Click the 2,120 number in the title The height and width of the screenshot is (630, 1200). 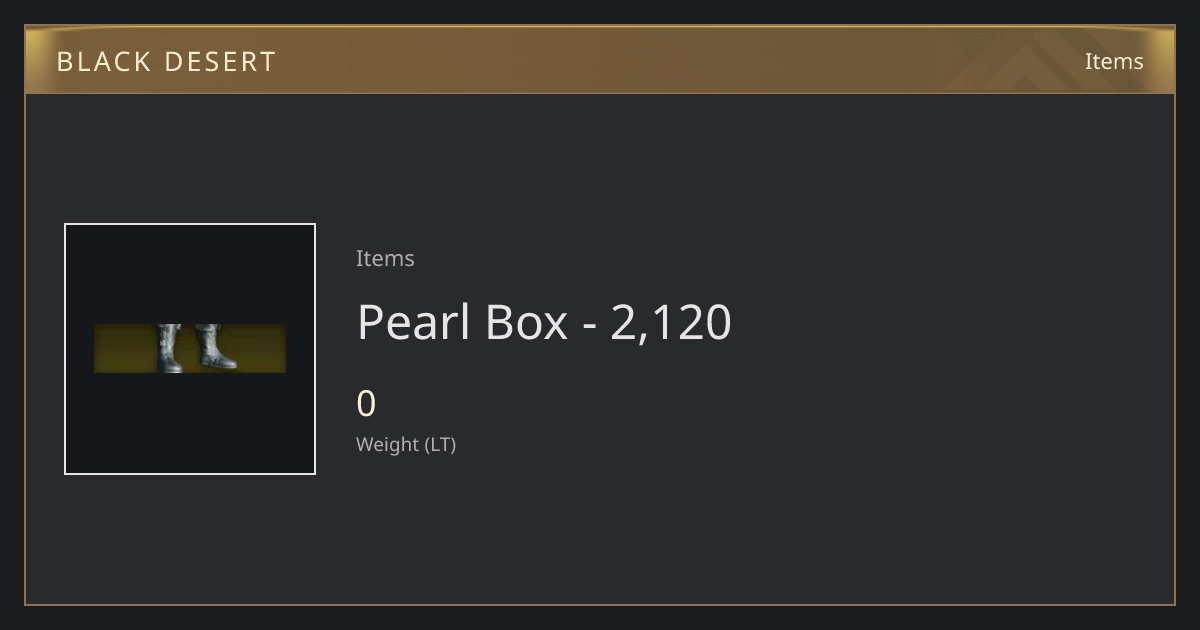[x=671, y=324]
